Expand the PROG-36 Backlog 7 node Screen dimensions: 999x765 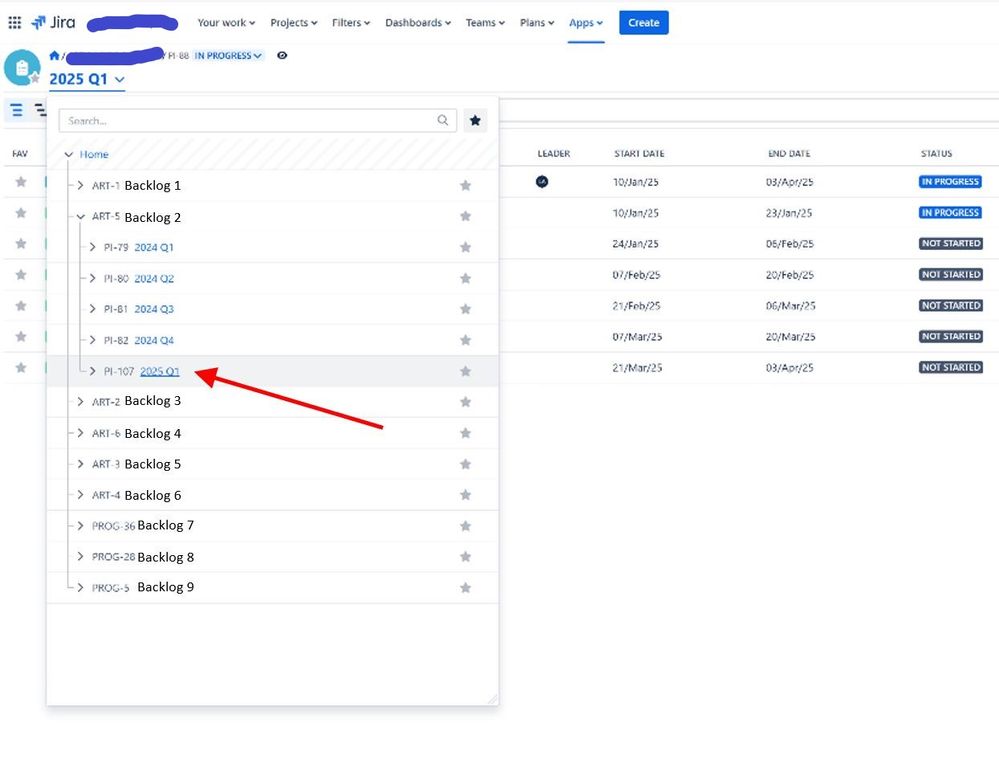click(x=80, y=525)
